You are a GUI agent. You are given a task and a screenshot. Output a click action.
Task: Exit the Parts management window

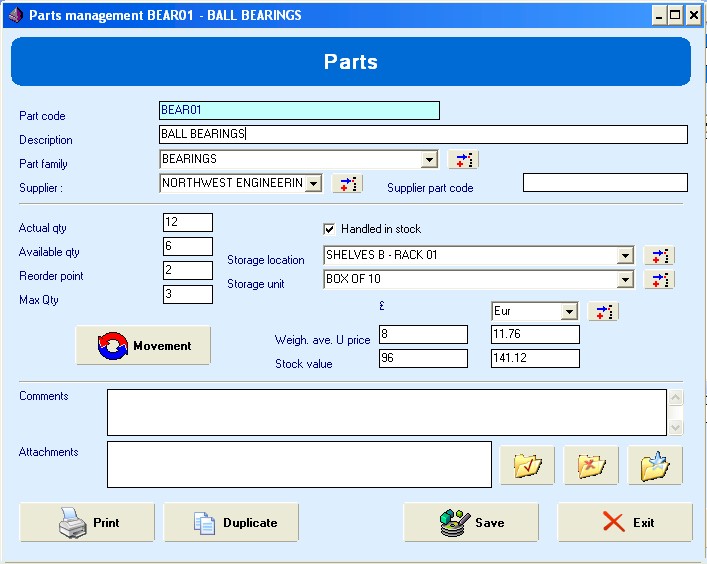pos(625,523)
